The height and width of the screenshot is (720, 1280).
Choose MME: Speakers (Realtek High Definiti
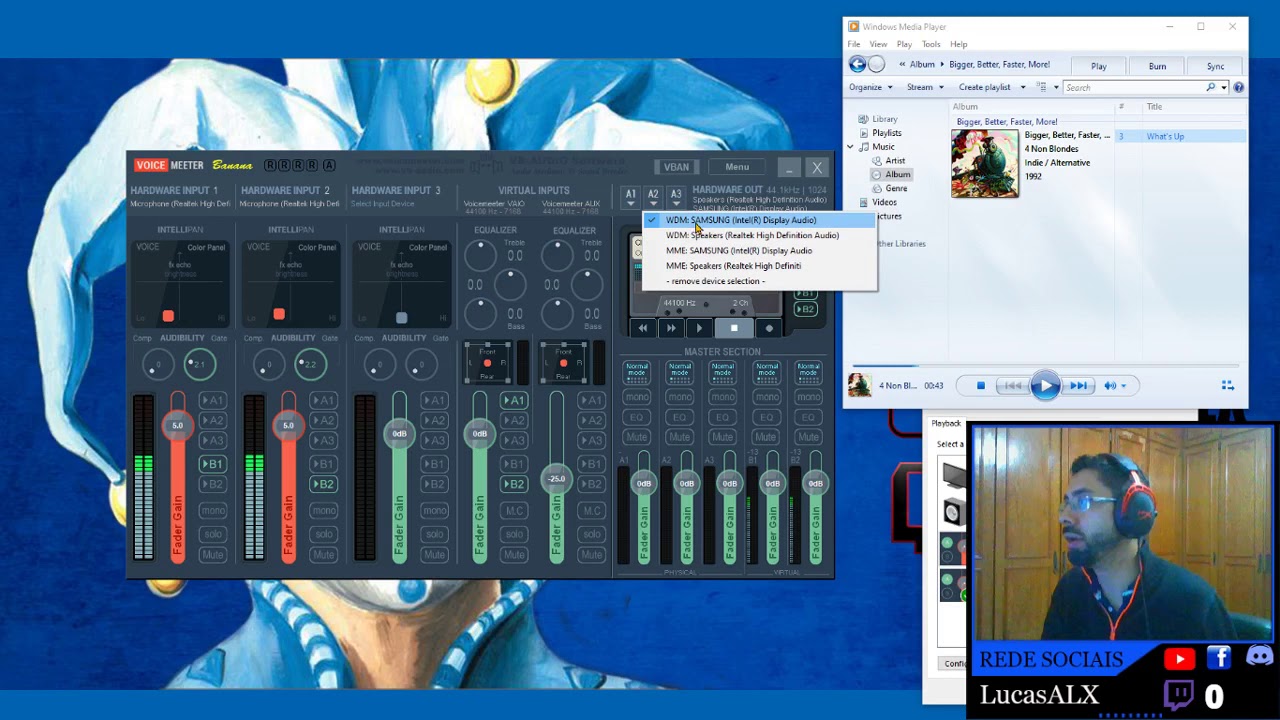[x=759, y=266]
